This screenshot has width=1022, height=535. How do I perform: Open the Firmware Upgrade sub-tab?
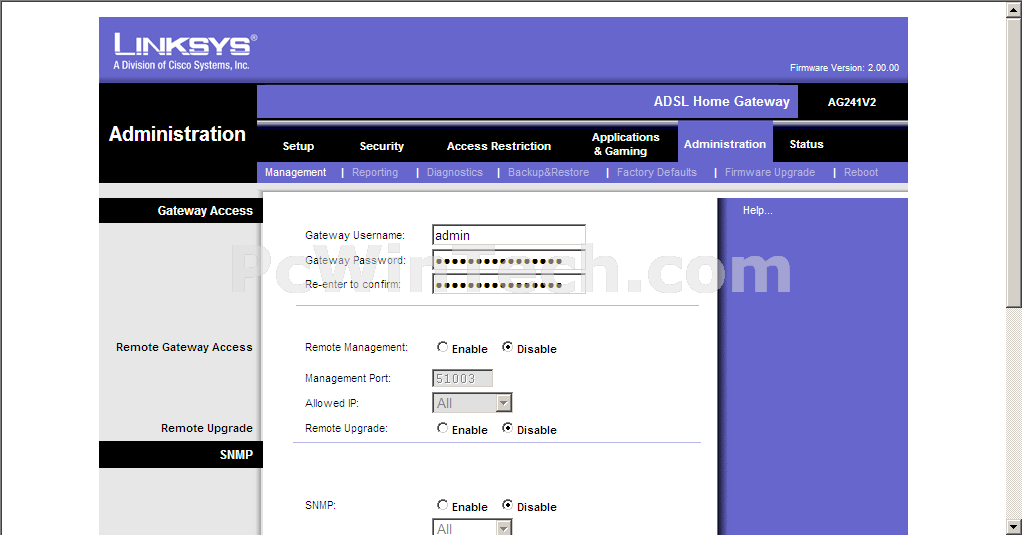(x=770, y=172)
